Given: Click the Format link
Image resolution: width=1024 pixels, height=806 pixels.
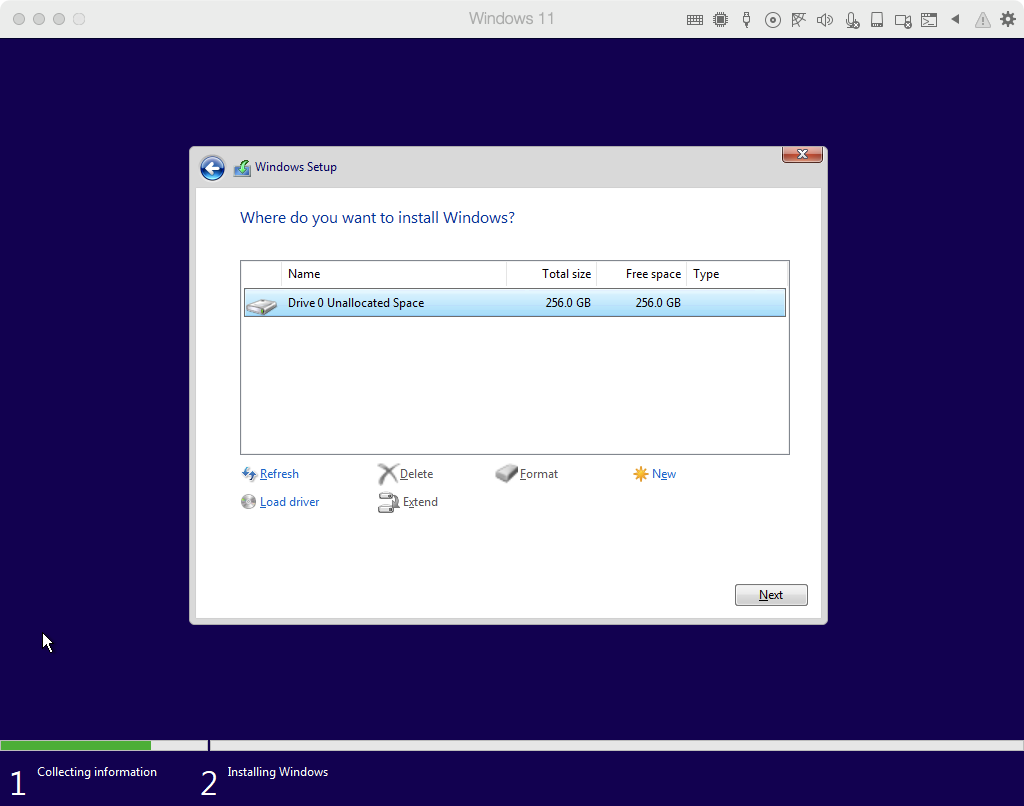Looking at the screenshot, I should [x=539, y=474].
